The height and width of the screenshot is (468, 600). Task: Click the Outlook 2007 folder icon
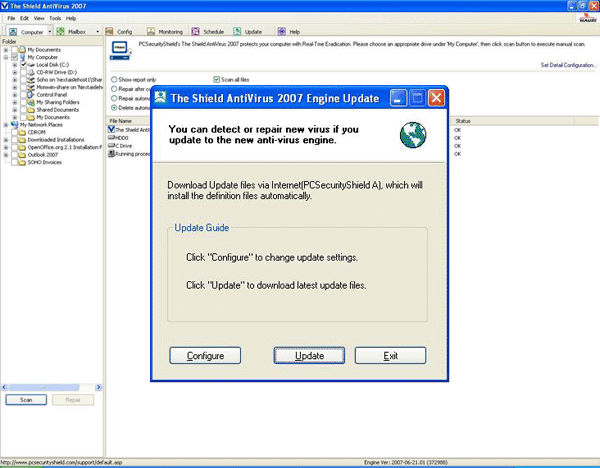(x=23, y=155)
